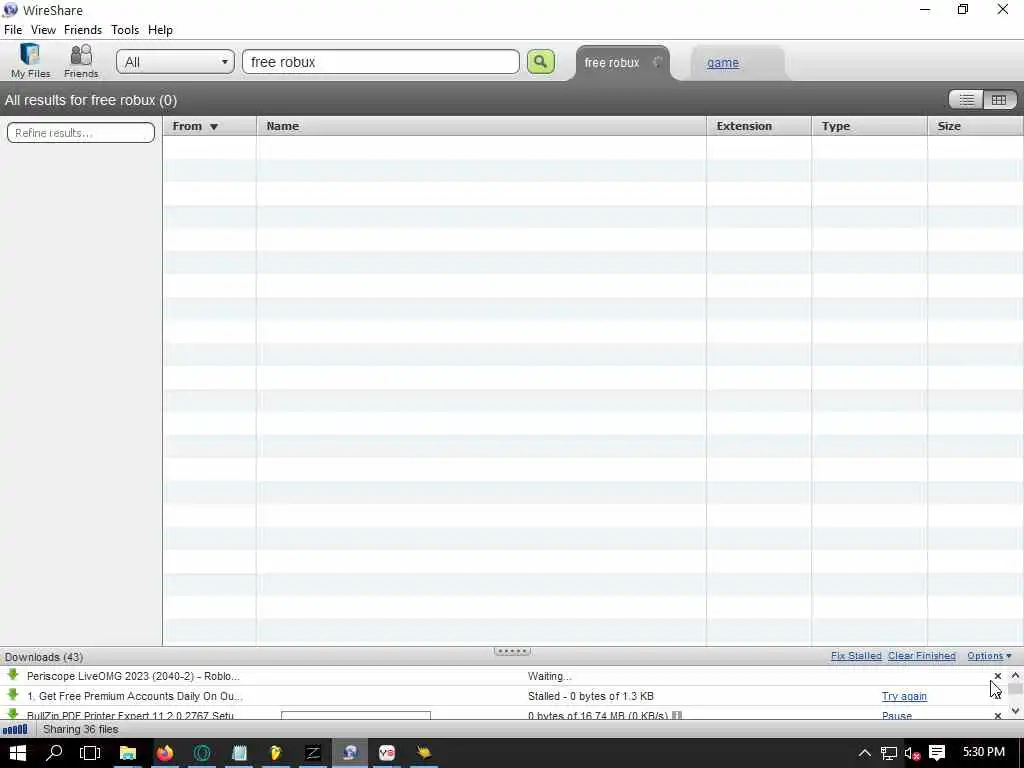Viewport: 1024px width, 768px height.
Task: Open Task View on the taskbar
Action: pyautogui.click(x=90, y=753)
